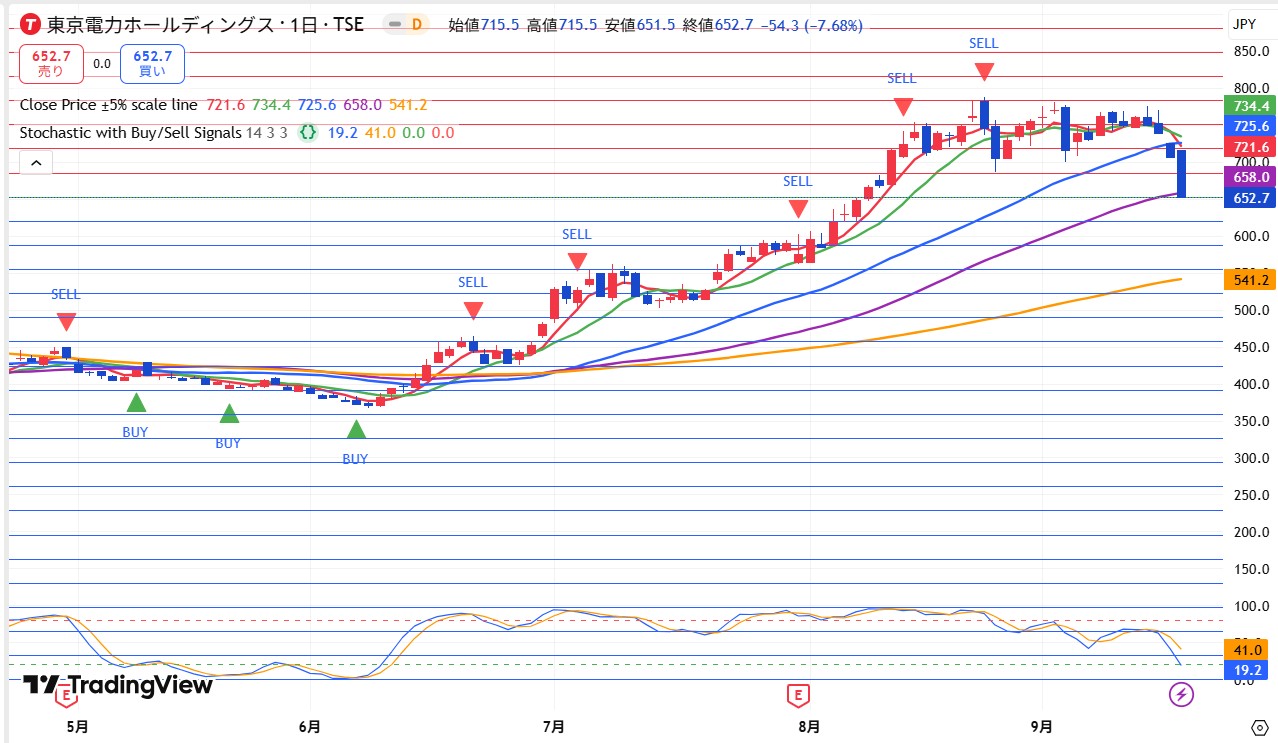This screenshot has height=743, width=1278.
Task: Toggle the market status D pill
Action: 404,25
